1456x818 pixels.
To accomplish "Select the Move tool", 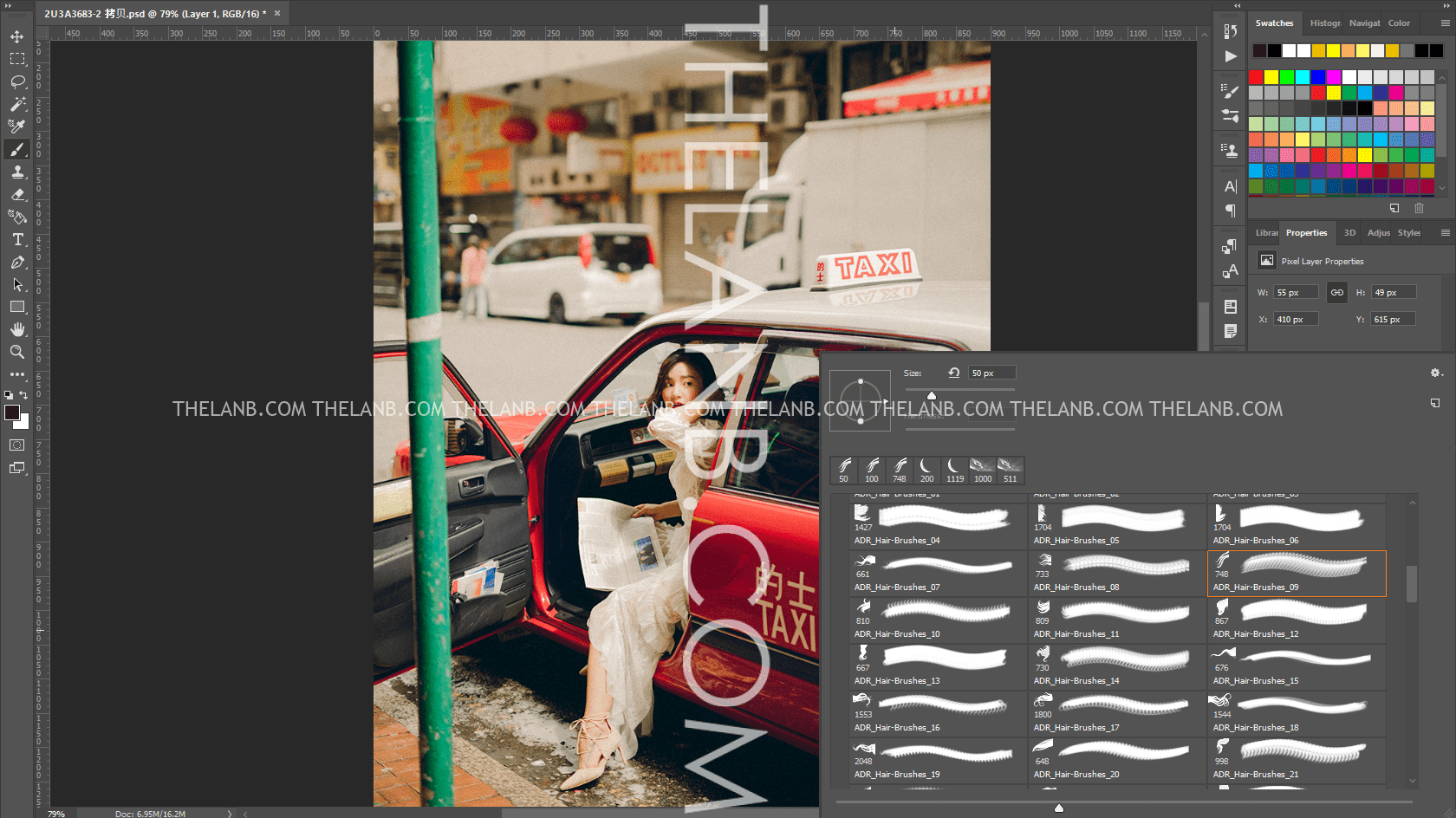I will (17, 37).
